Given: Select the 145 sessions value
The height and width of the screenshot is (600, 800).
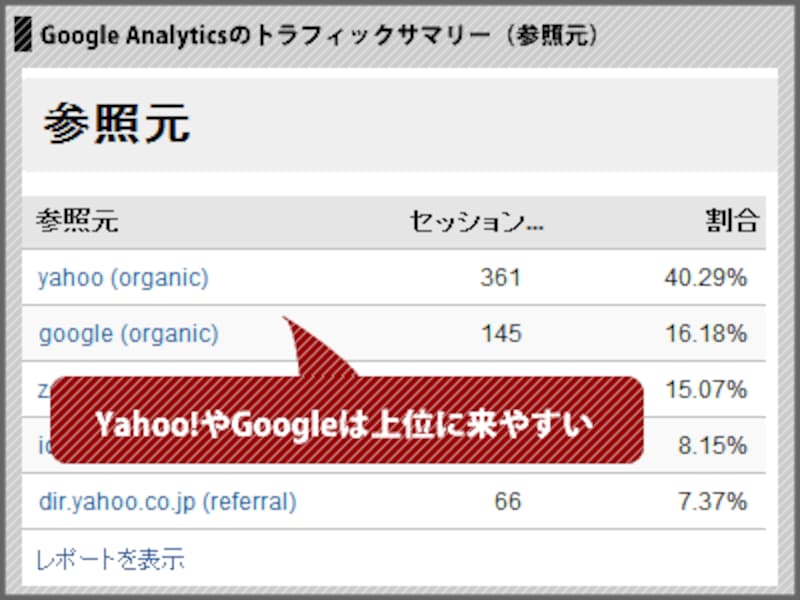Looking at the screenshot, I should click(x=500, y=333).
